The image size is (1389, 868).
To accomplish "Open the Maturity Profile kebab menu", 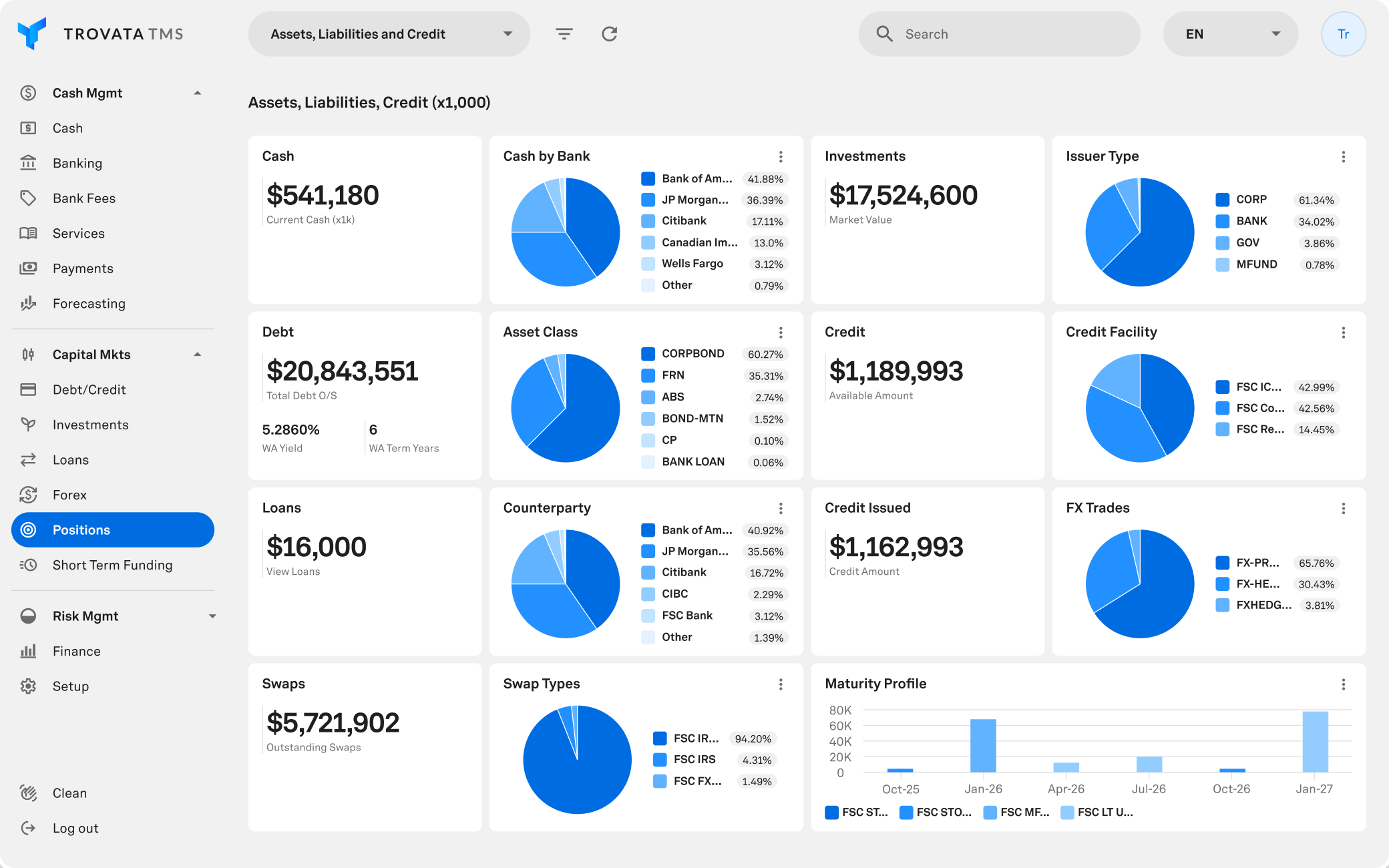I will [1344, 684].
